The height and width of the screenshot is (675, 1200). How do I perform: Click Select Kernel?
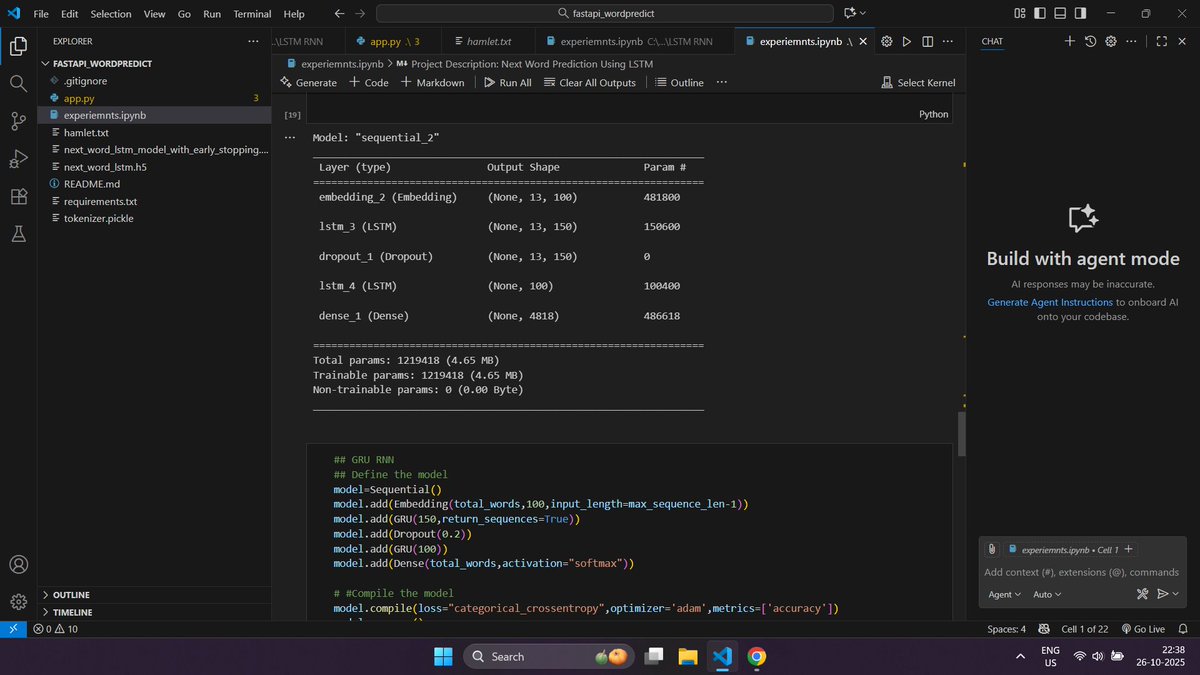(917, 83)
